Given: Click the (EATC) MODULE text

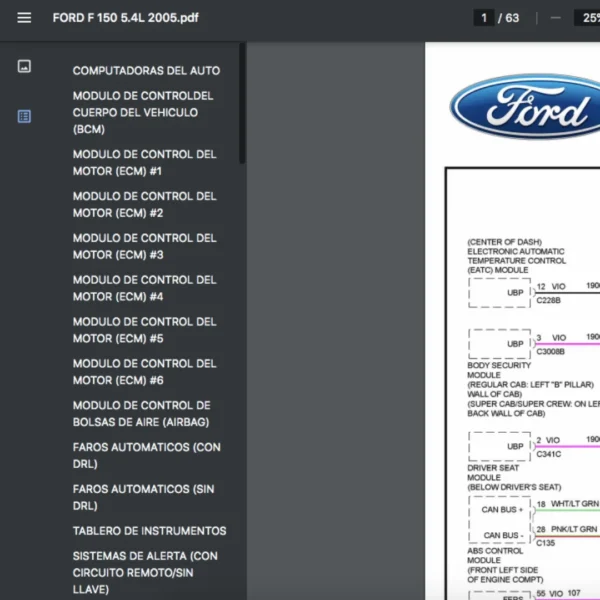Looking at the screenshot, I should pyautogui.click(x=497, y=270).
